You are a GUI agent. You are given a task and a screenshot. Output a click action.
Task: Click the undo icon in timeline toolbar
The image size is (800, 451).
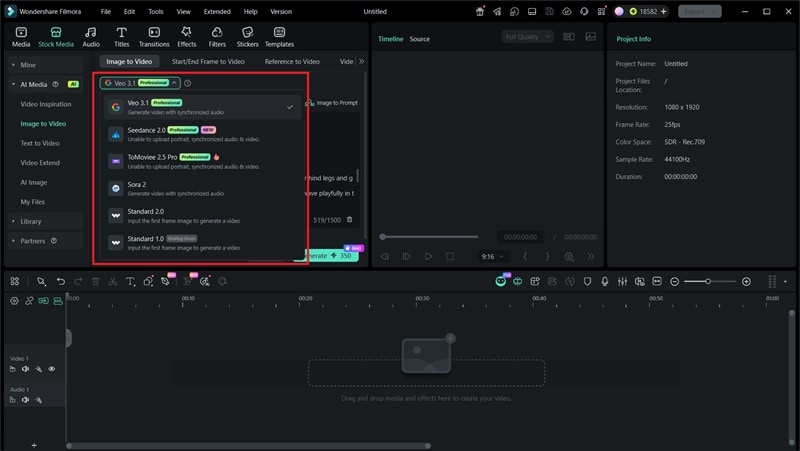[x=61, y=281]
